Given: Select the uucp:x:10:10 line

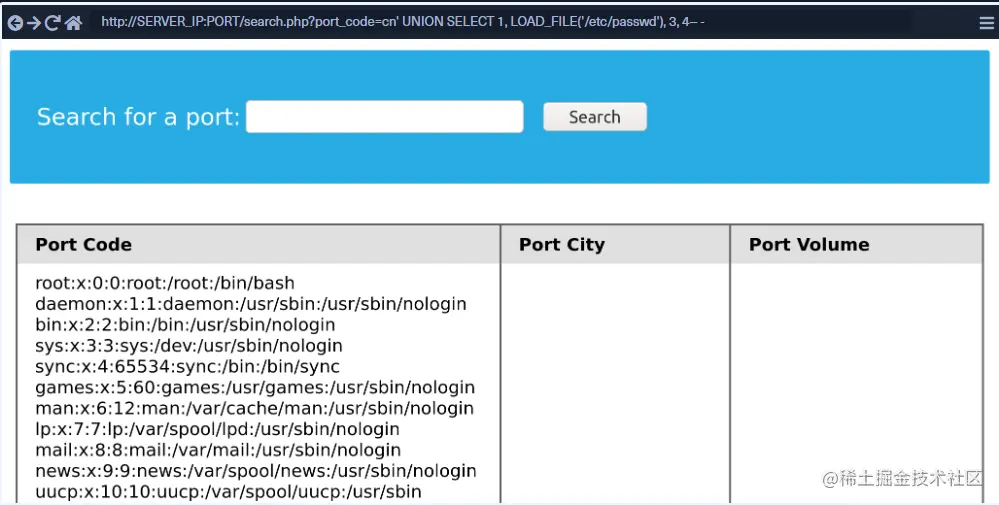Looking at the screenshot, I should 229,492.
